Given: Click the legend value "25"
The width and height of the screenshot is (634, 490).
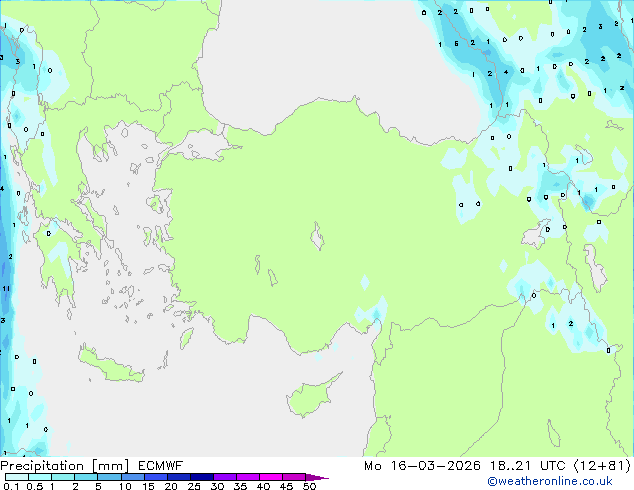Looking at the screenshot, I should [x=194, y=486].
